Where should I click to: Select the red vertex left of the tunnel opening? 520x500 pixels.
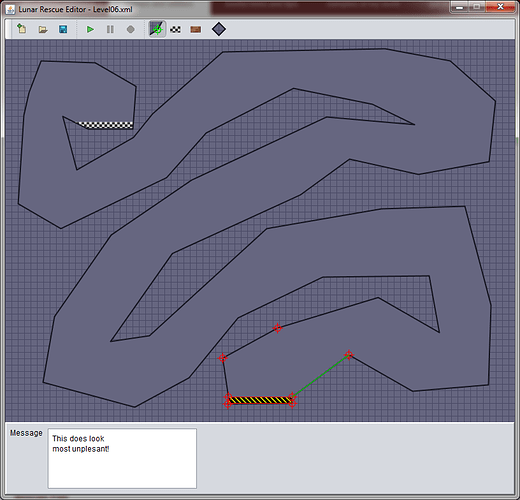pyautogui.click(x=223, y=358)
